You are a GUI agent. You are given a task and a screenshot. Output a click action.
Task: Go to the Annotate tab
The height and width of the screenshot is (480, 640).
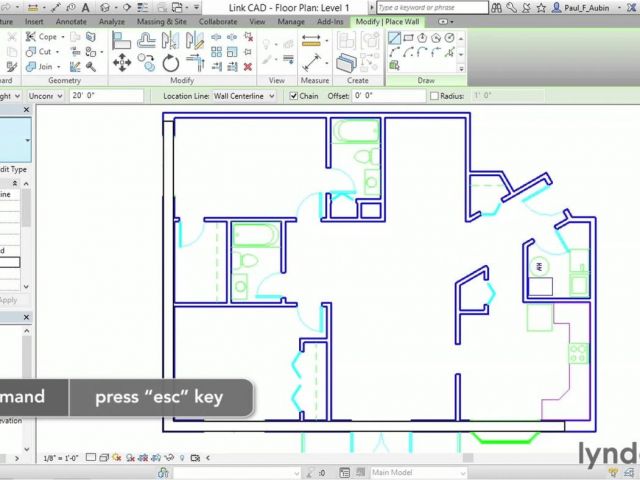(x=71, y=20)
